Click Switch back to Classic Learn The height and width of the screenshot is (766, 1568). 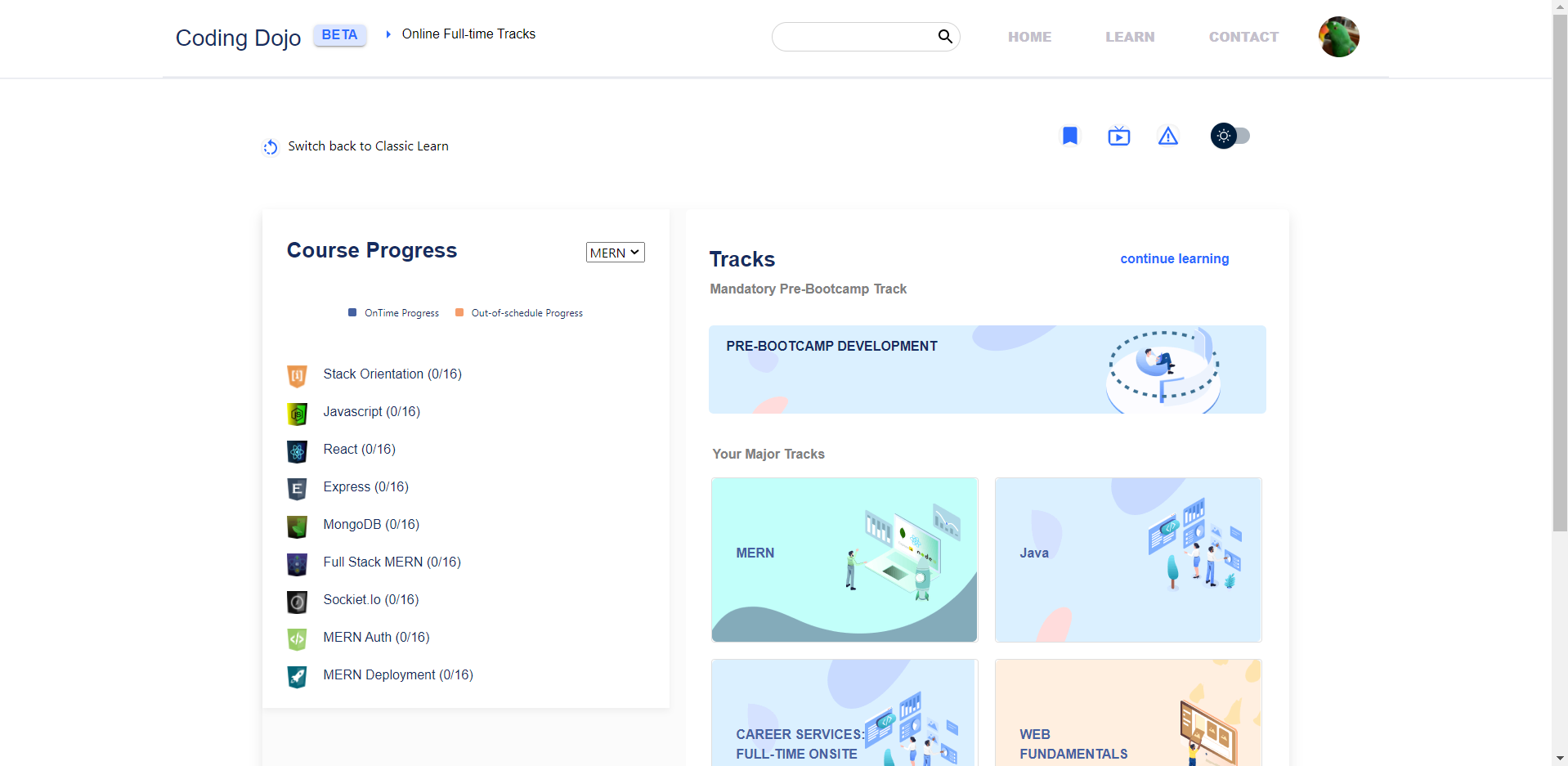[368, 146]
